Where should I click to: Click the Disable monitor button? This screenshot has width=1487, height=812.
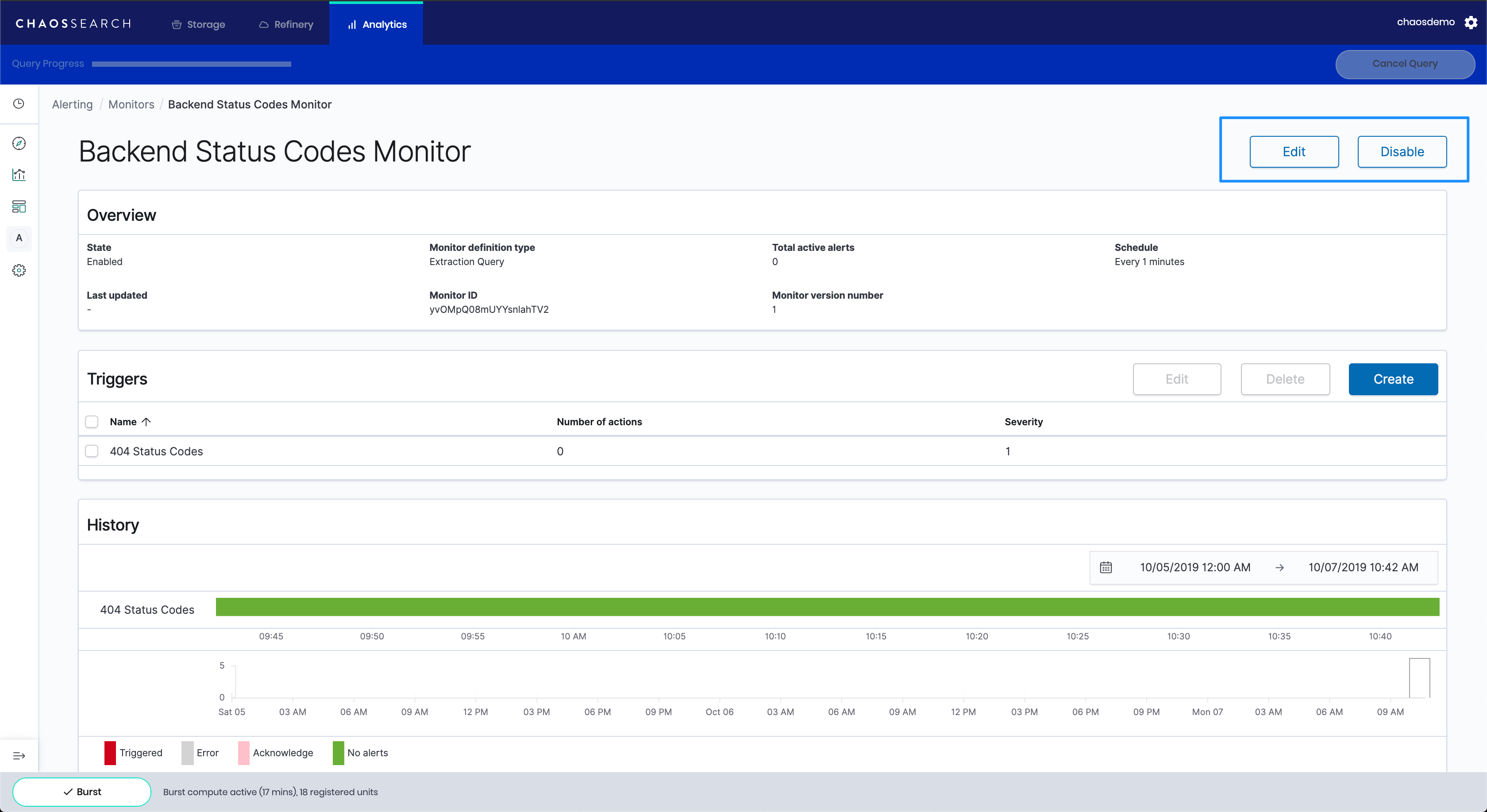pyautogui.click(x=1402, y=152)
